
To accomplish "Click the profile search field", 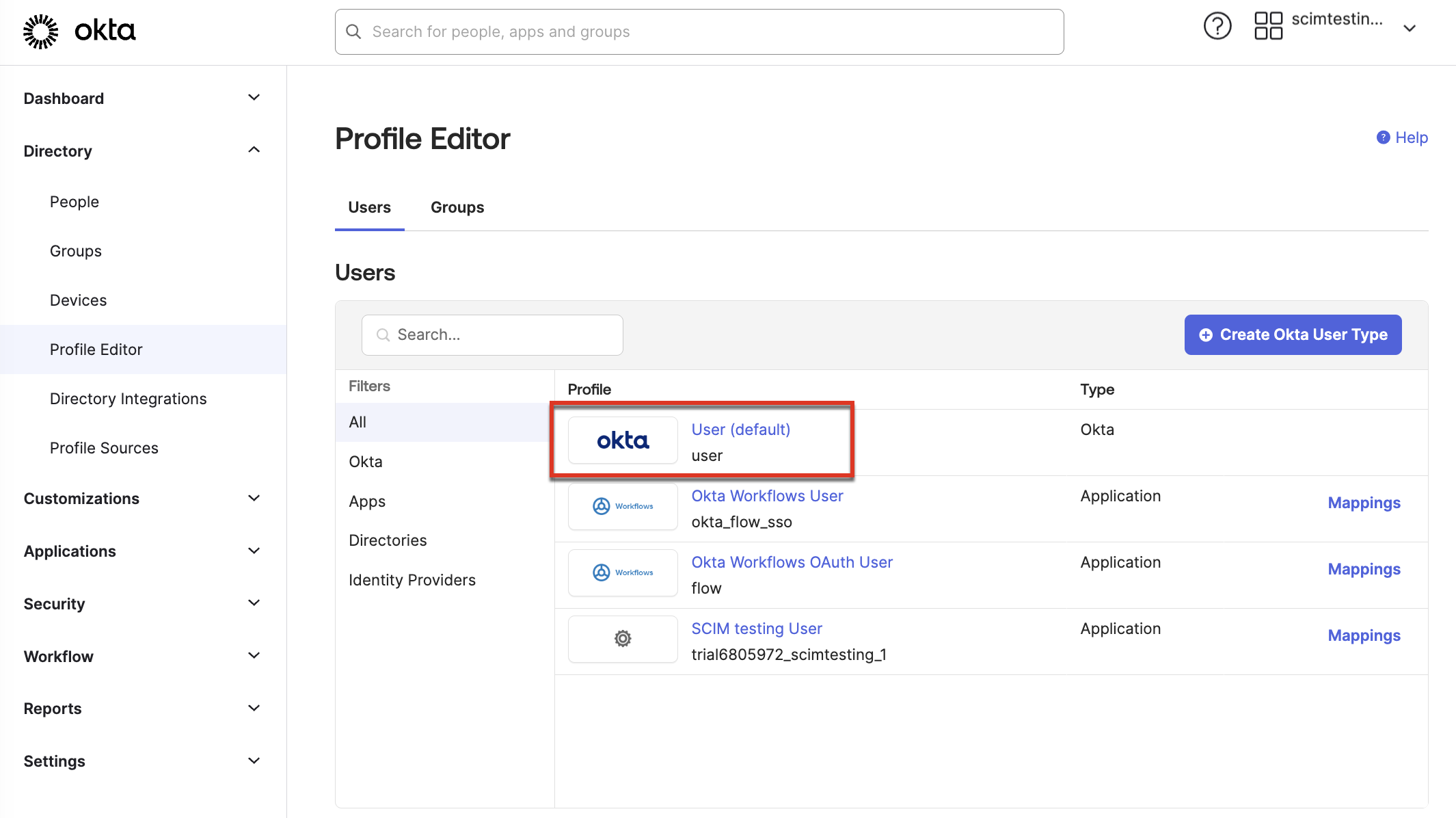I will [x=491, y=334].
